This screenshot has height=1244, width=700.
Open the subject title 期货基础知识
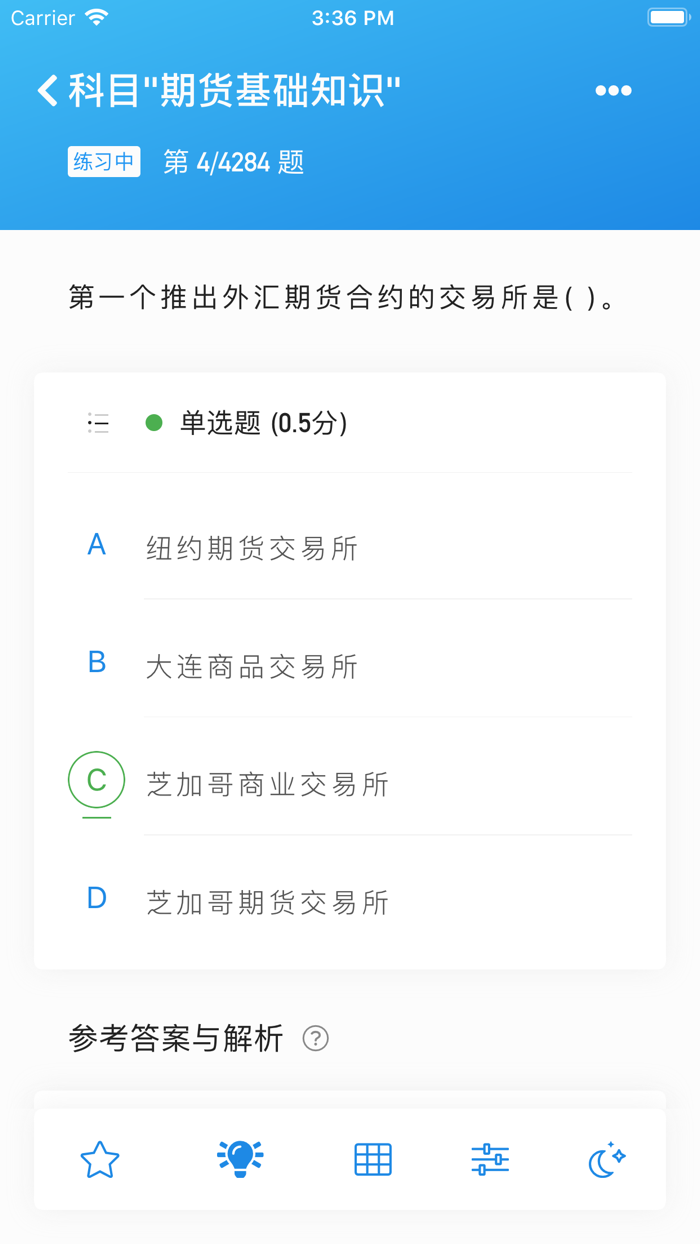[230, 89]
